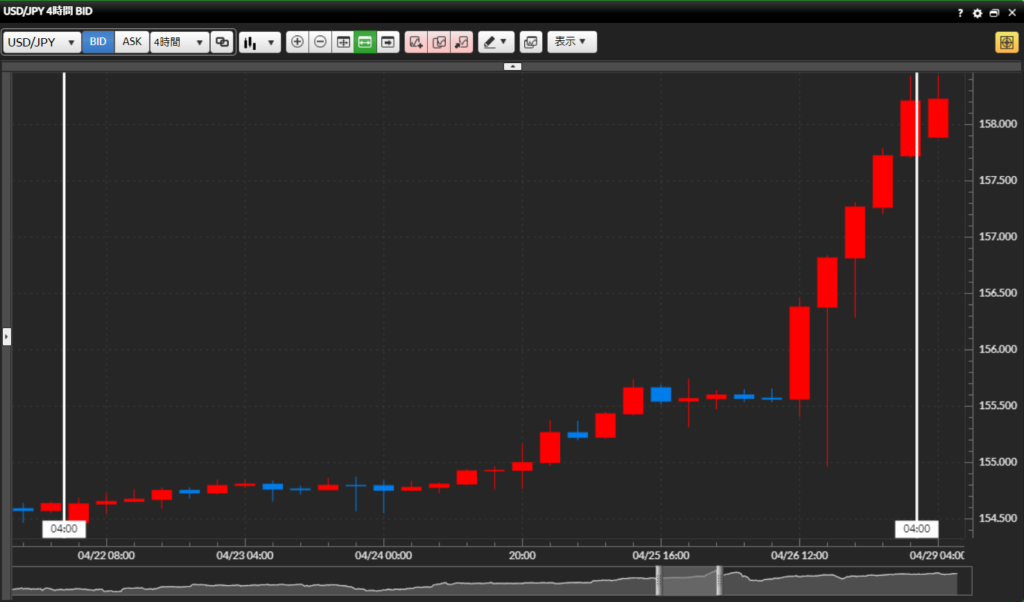Click the chart icon left of 表示

[x=530, y=42]
